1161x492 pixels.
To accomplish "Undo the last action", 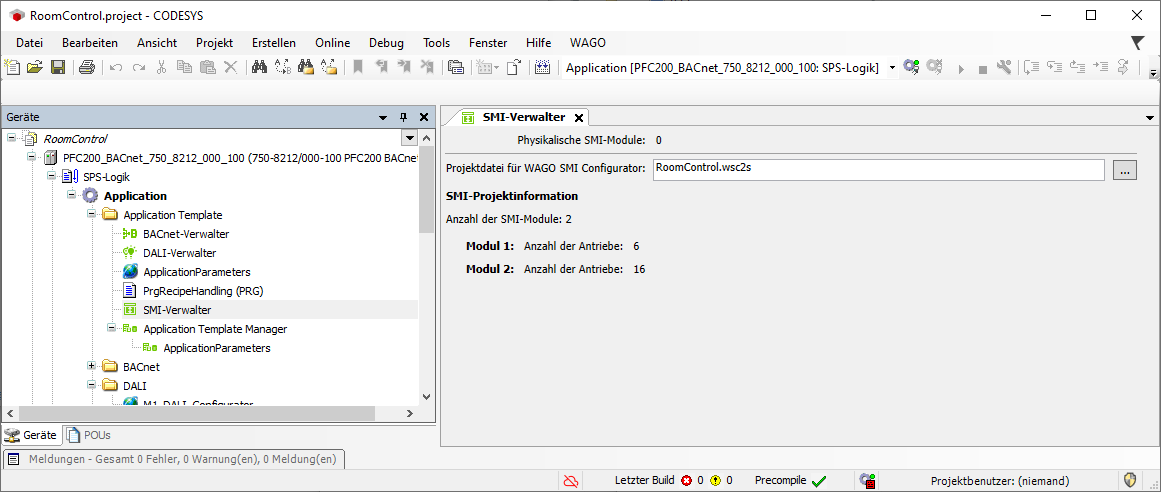I will 116,67.
